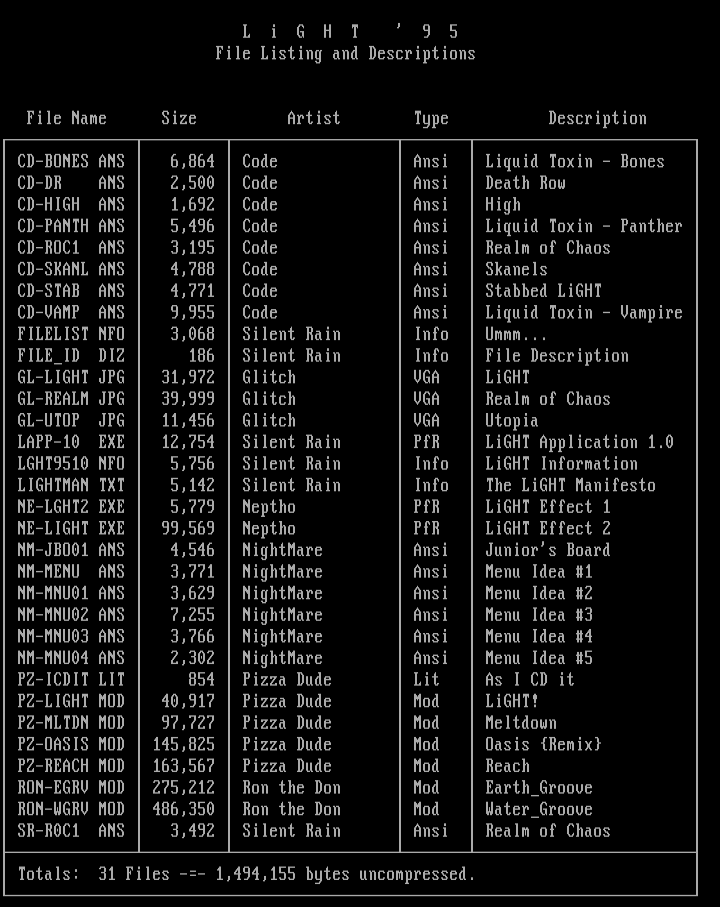Select the RON-WGRV MOD file
720x907 pixels.
point(71,809)
